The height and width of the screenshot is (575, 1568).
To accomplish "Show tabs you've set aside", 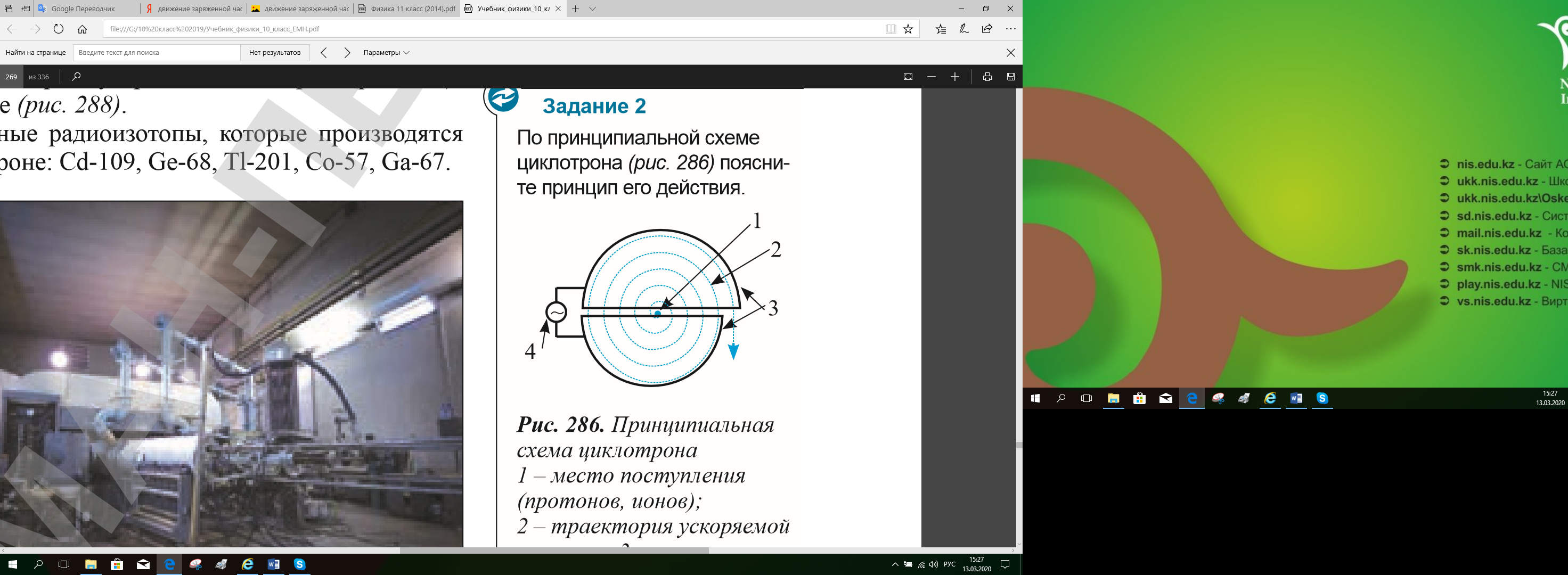I will [x=9, y=9].
